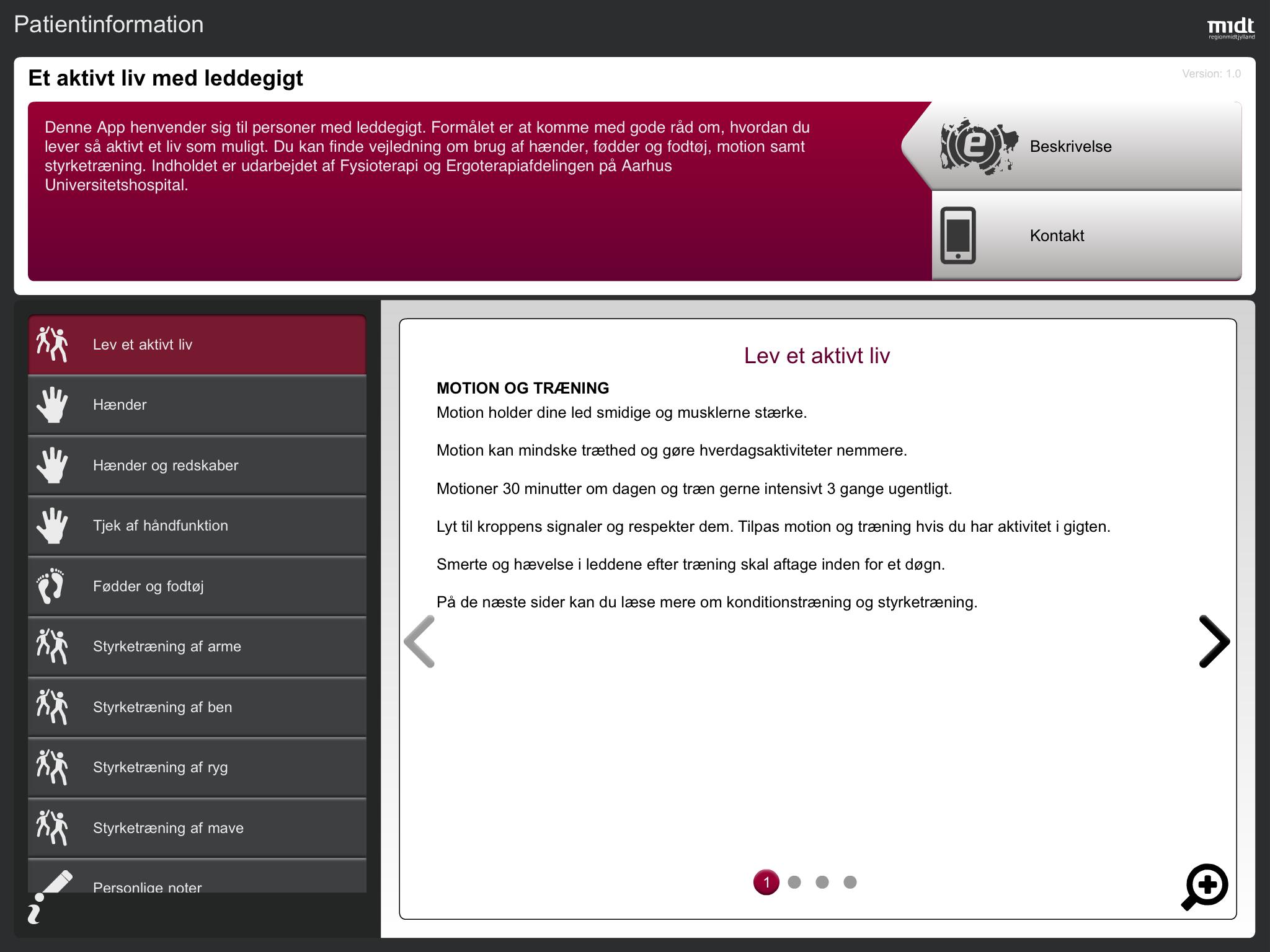This screenshot has width=1270, height=952.
Task: Click the current page 1 indicator
Action: [x=766, y=882]
